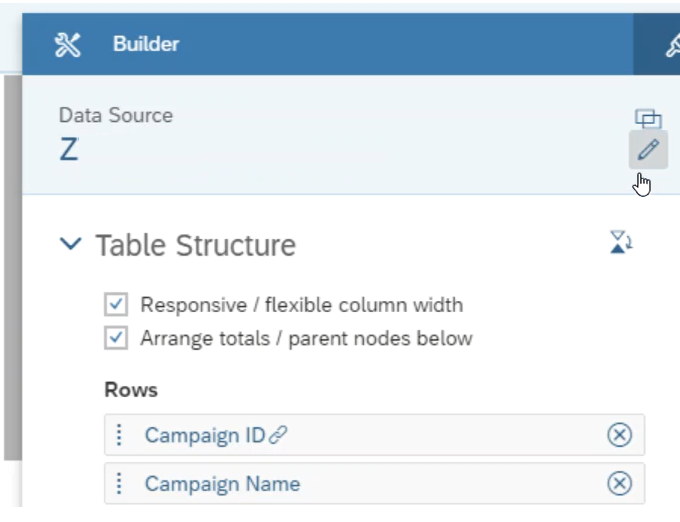Screen dimensions: 680x522
Task: Switch to the Styling paintbrush tab
Action: pyautogui.click(x=672, y=45)
